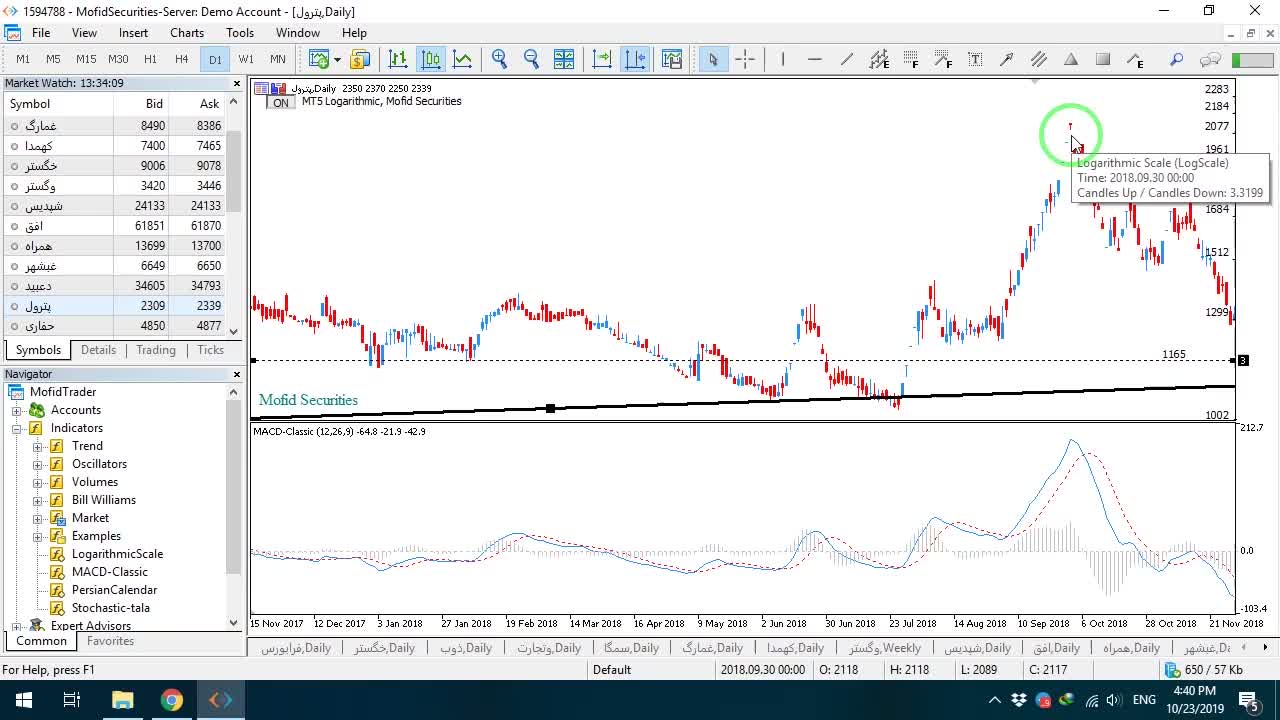This screenshot has width=1280, height=720.
Task: Click the black trendline square handle
Action: [x=550, y=408]
